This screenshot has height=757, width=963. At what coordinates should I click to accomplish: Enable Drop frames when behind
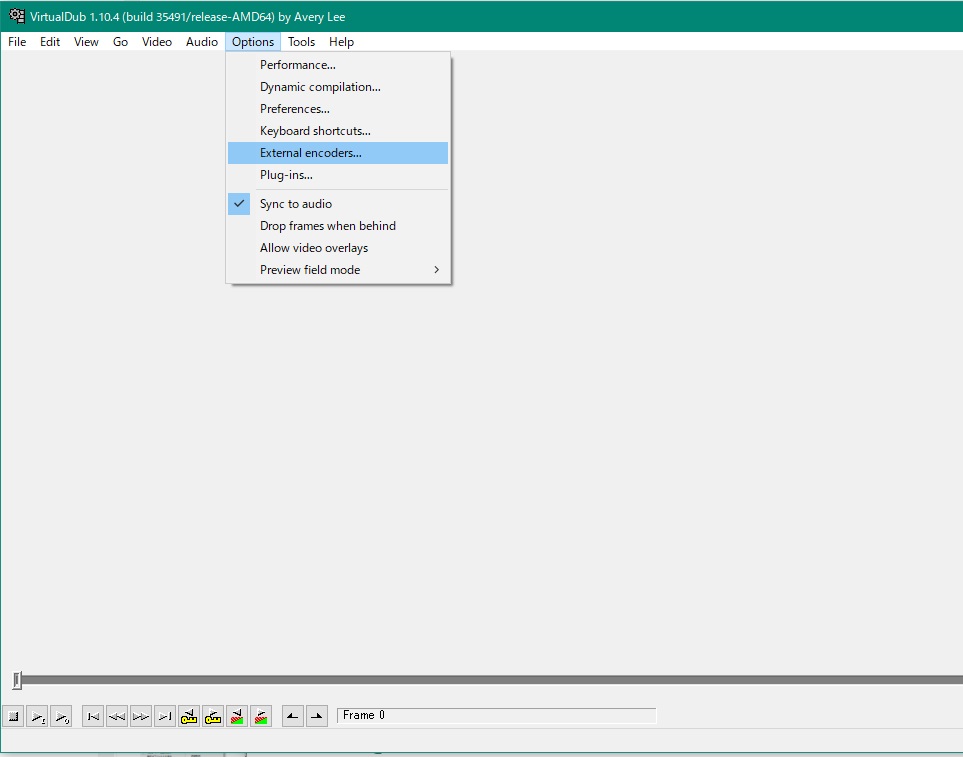coord(338,226)
